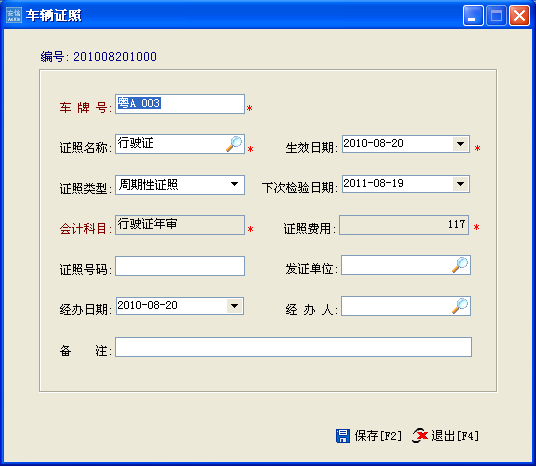Expand the 经办日期 date picker arrow
Image resolution: width=536 pixels, height=467 pixels.
click(x=234, y=306)
